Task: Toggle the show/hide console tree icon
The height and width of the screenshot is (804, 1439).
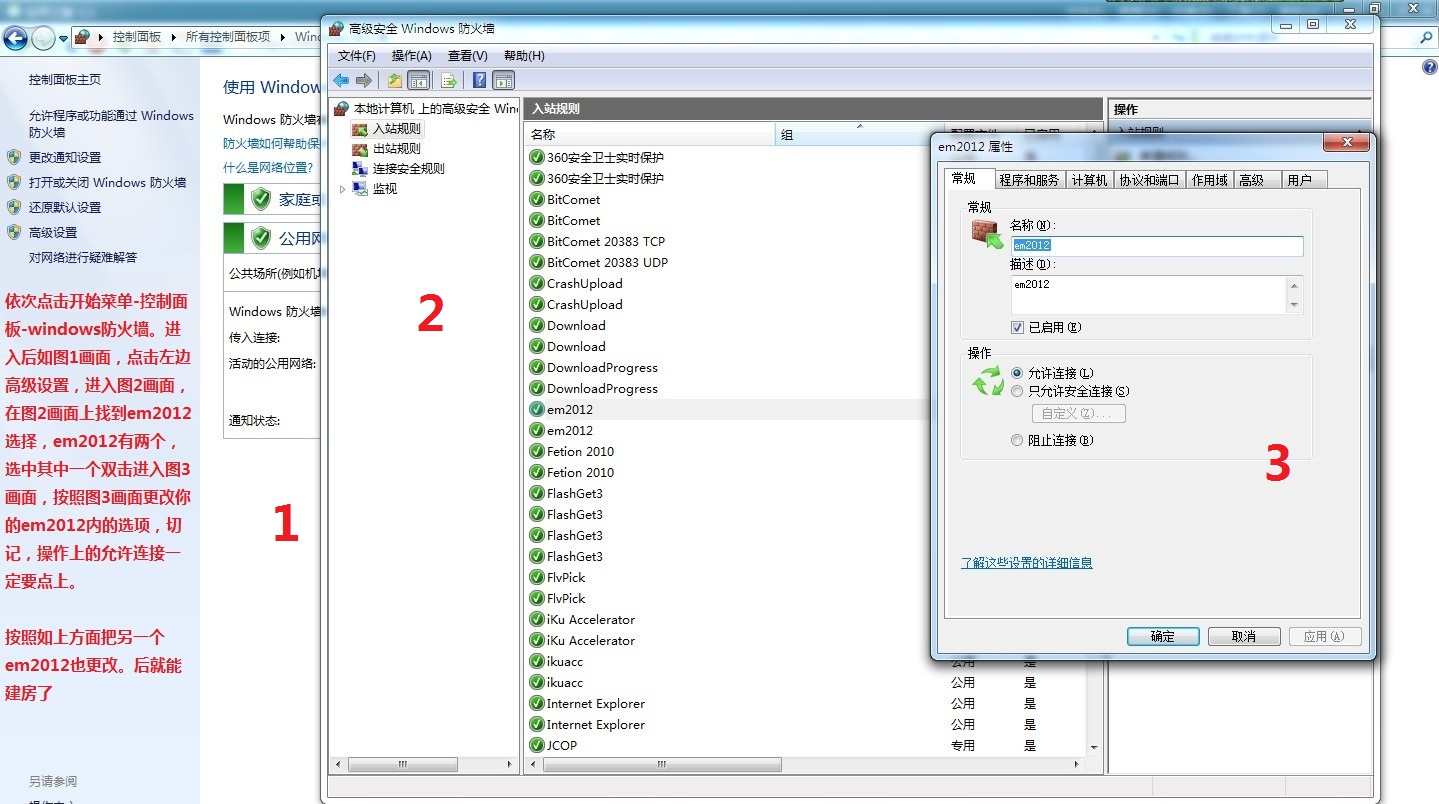Action: click(x=419, y=80)
